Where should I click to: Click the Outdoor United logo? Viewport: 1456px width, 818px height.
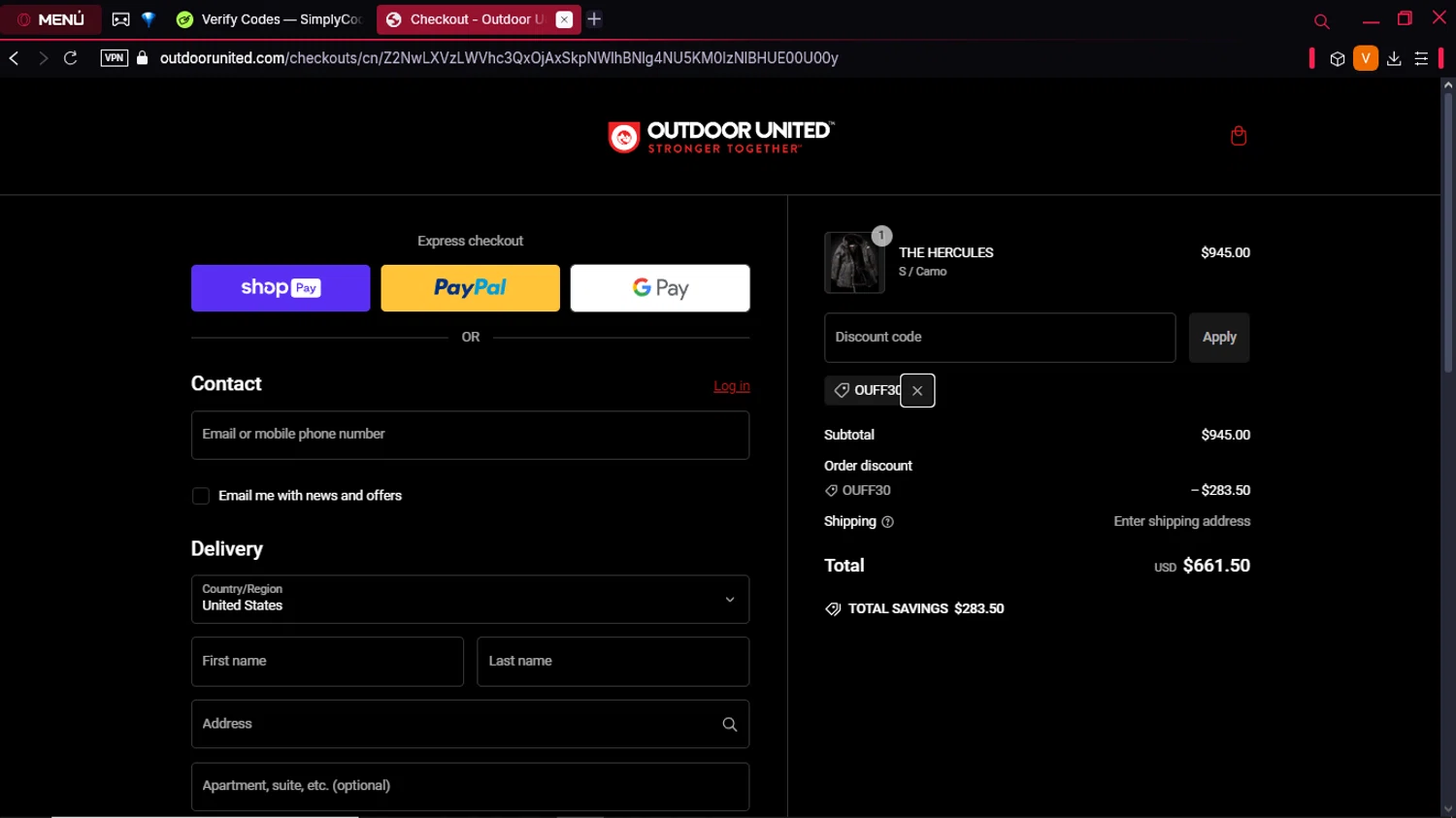coord(721,137)
